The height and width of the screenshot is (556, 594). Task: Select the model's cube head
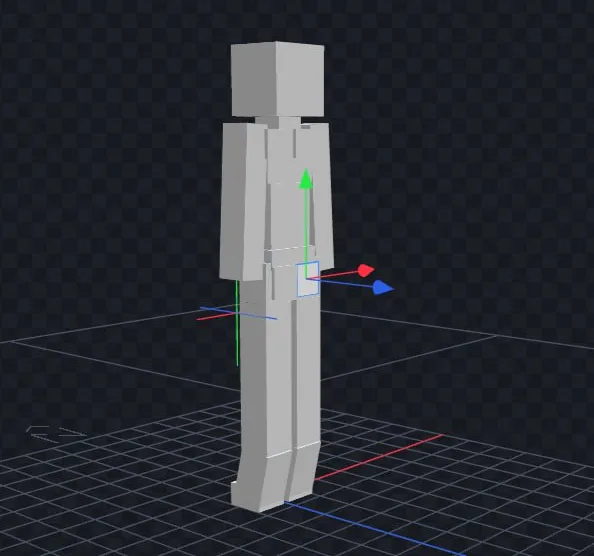click(x=278, y=79)
